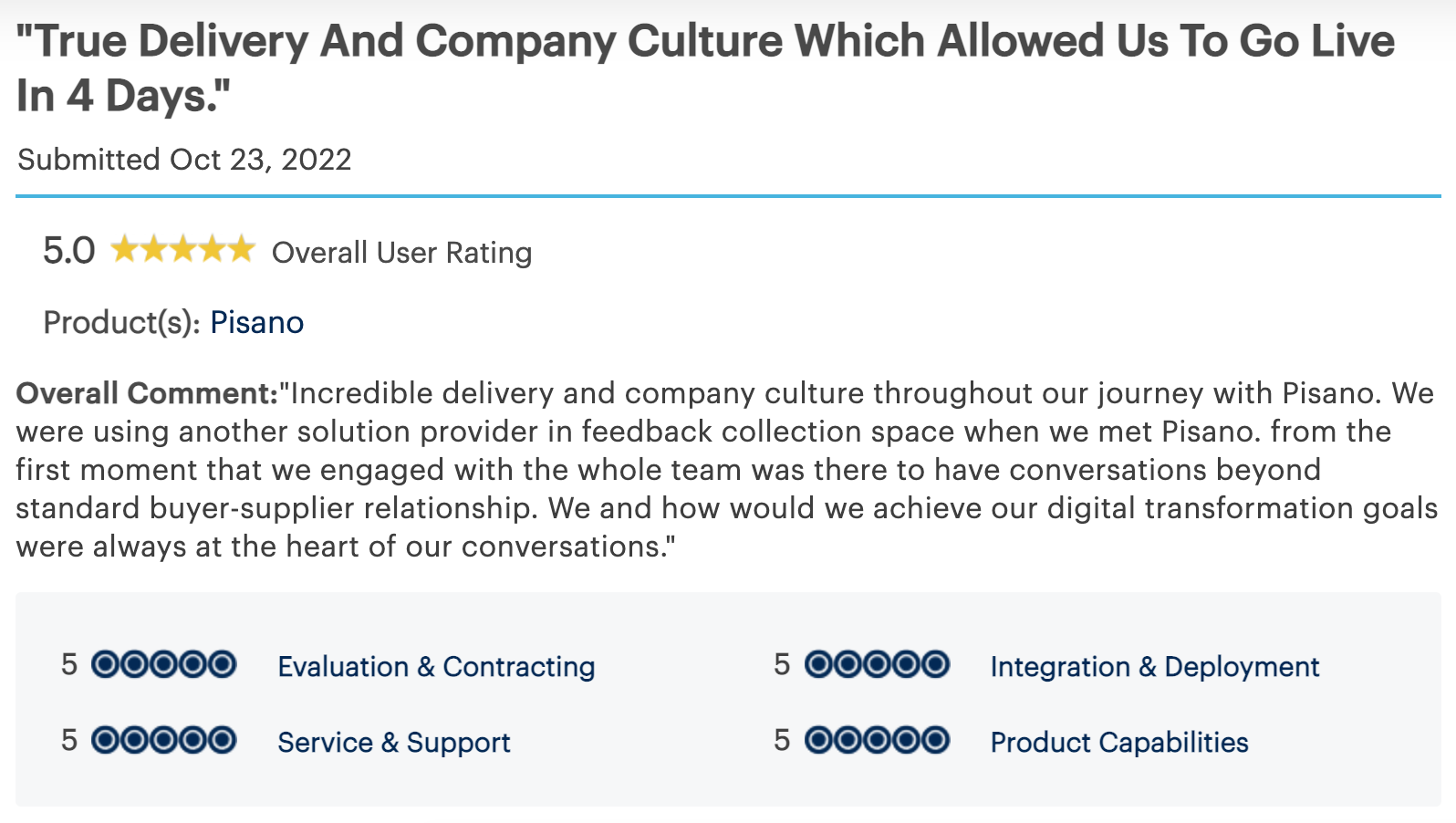Open the Pisano product link
This screenshot has width=1456, height=823.
point(257,322)
